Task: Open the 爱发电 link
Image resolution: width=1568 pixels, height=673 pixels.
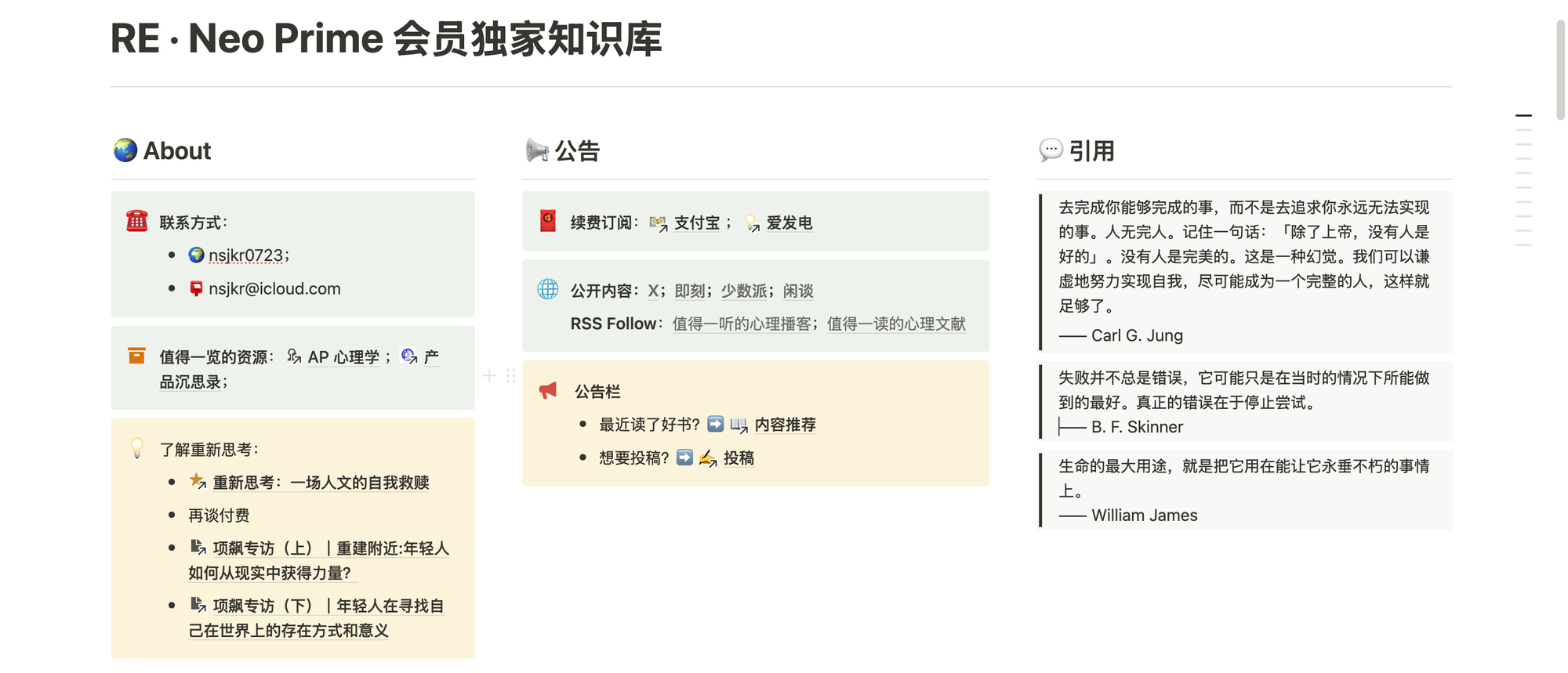Action: click(x=789, y=223)
